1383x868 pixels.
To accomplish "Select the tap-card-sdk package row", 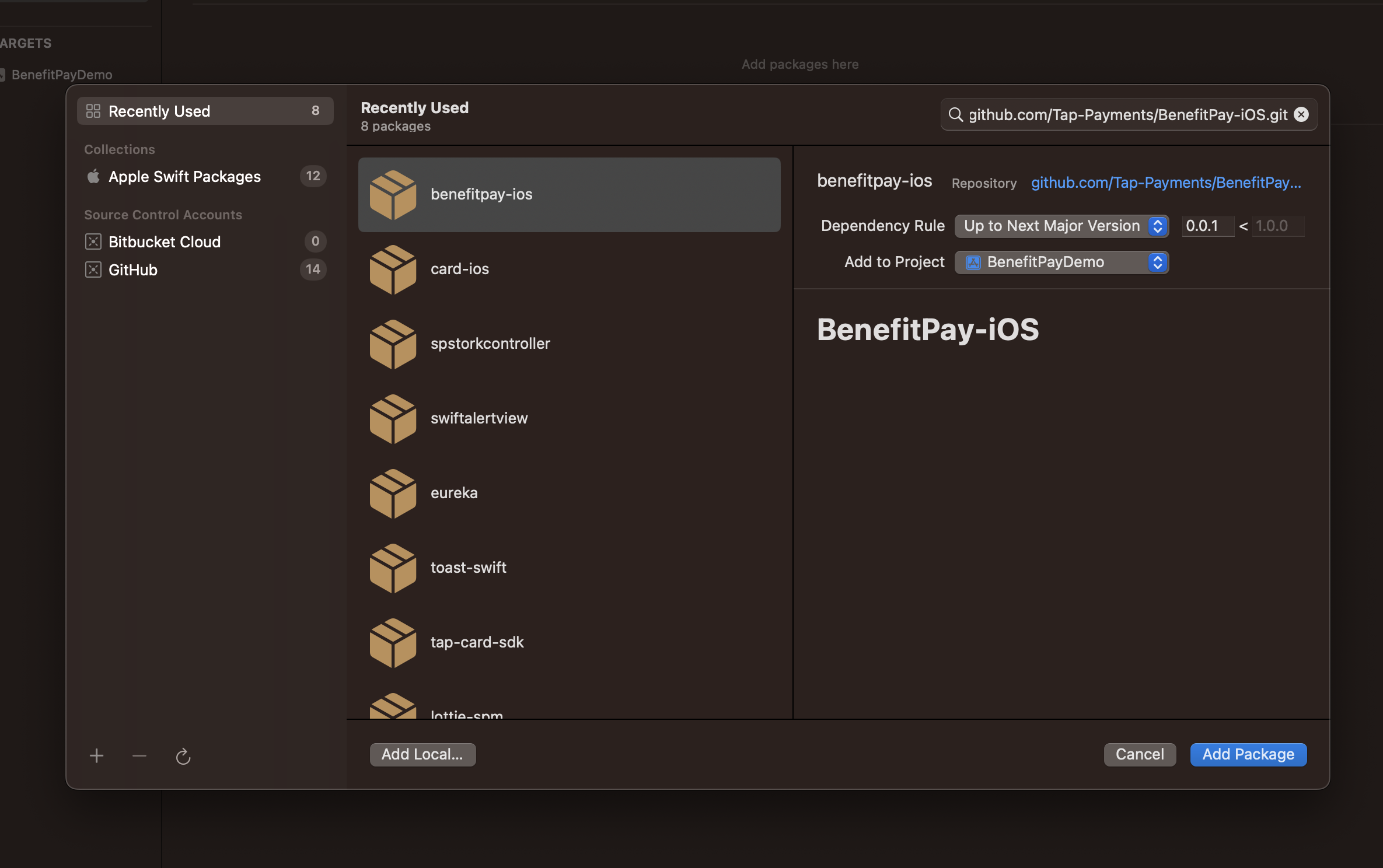I will (x=570, y=643).
